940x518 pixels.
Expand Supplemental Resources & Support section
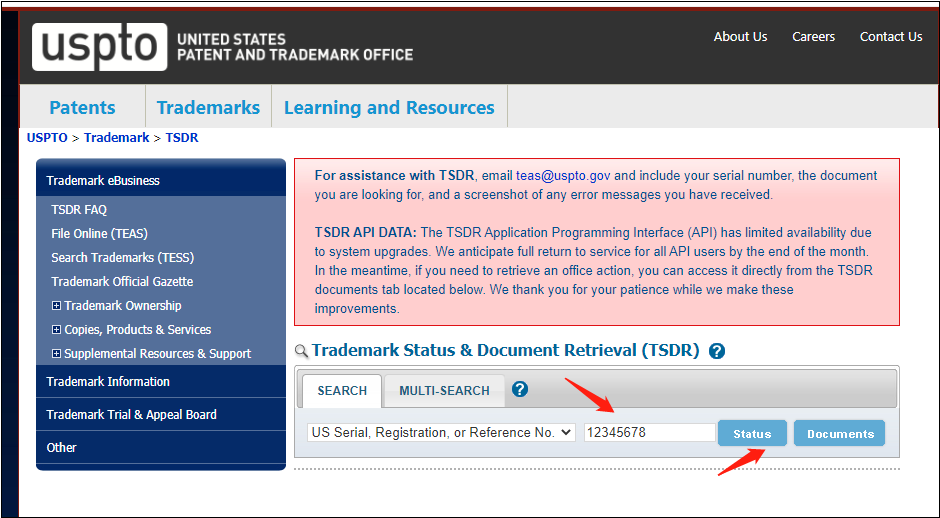tap(56, 354)
